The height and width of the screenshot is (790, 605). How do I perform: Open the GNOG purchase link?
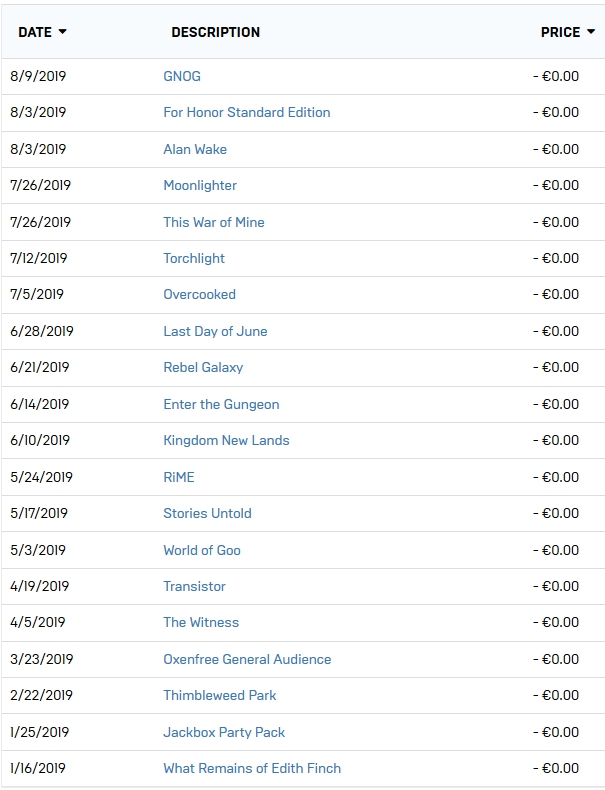[182, 76]
